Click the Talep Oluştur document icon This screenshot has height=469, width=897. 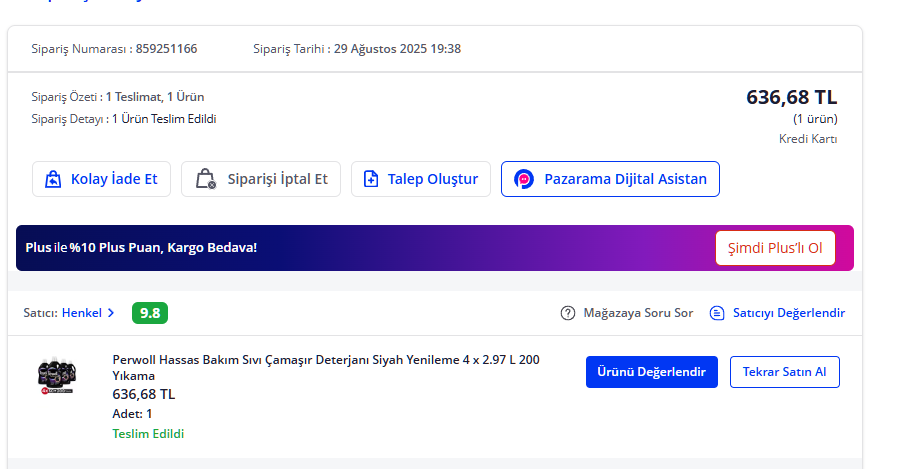tap(371, 179)
